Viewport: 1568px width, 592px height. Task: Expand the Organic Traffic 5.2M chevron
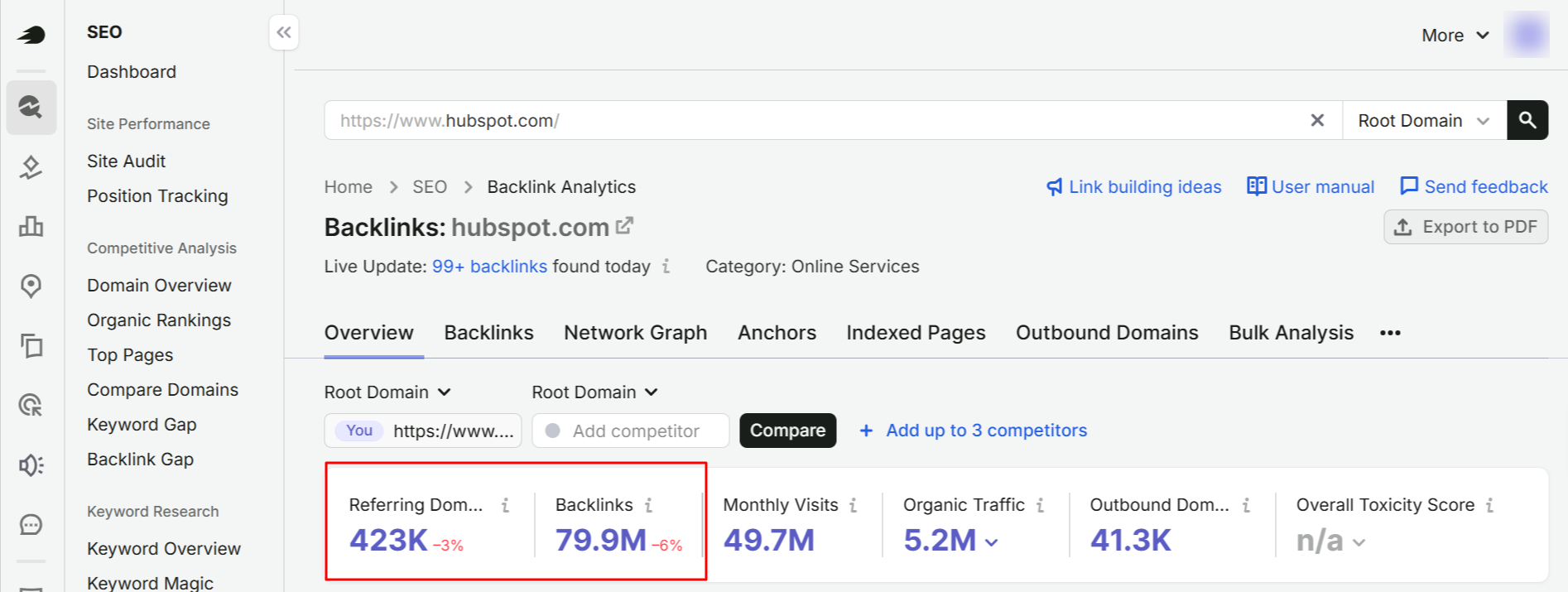point(992,542)
